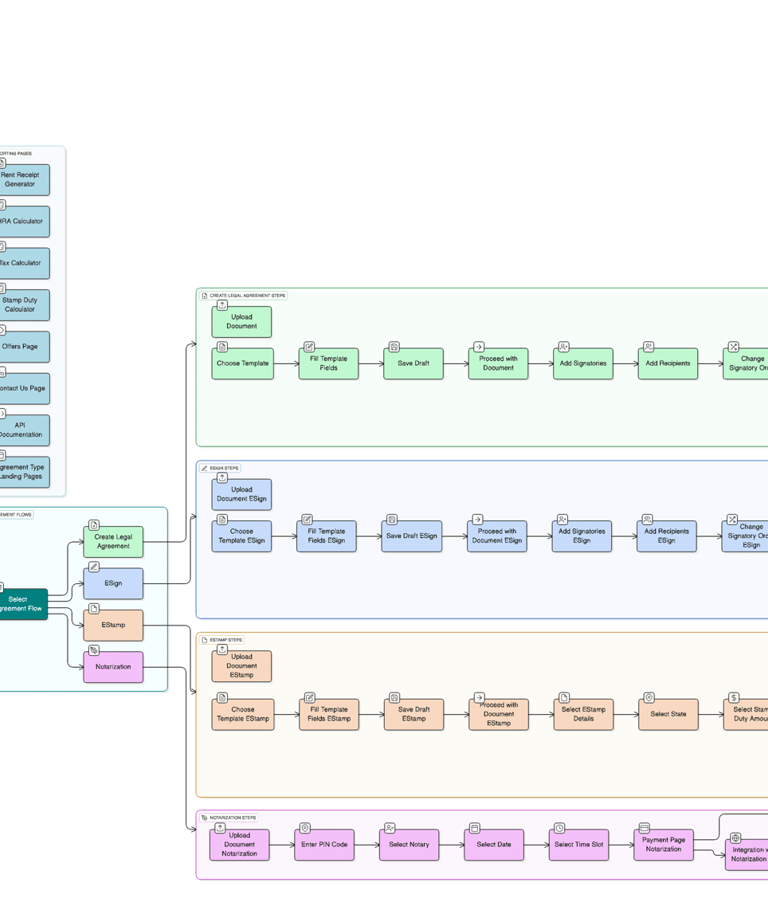Click the edit icon above green Fill Template Fields
Image resolution: width=768 pixels, height=922 pixels.
pos(309,347)
